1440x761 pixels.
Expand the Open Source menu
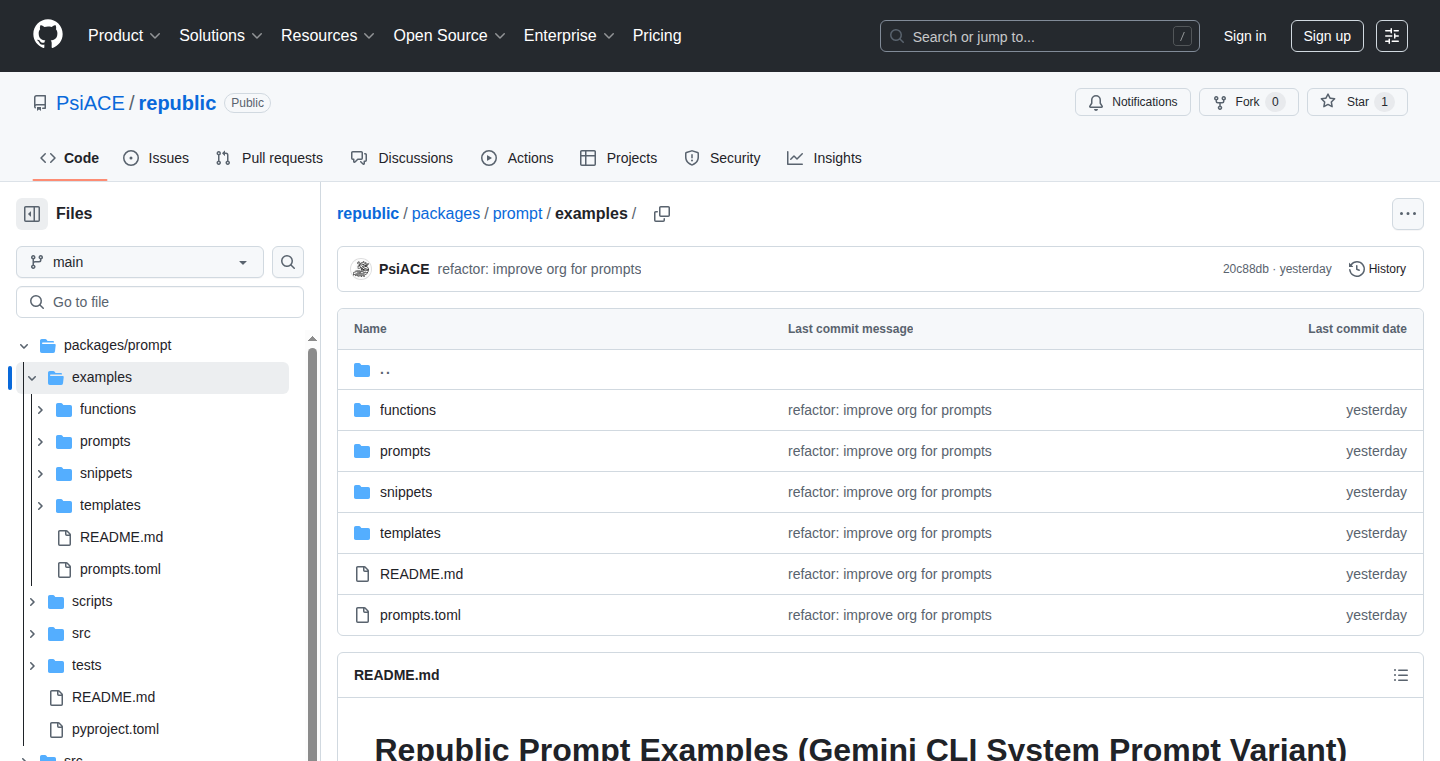[x=450, y=36]
